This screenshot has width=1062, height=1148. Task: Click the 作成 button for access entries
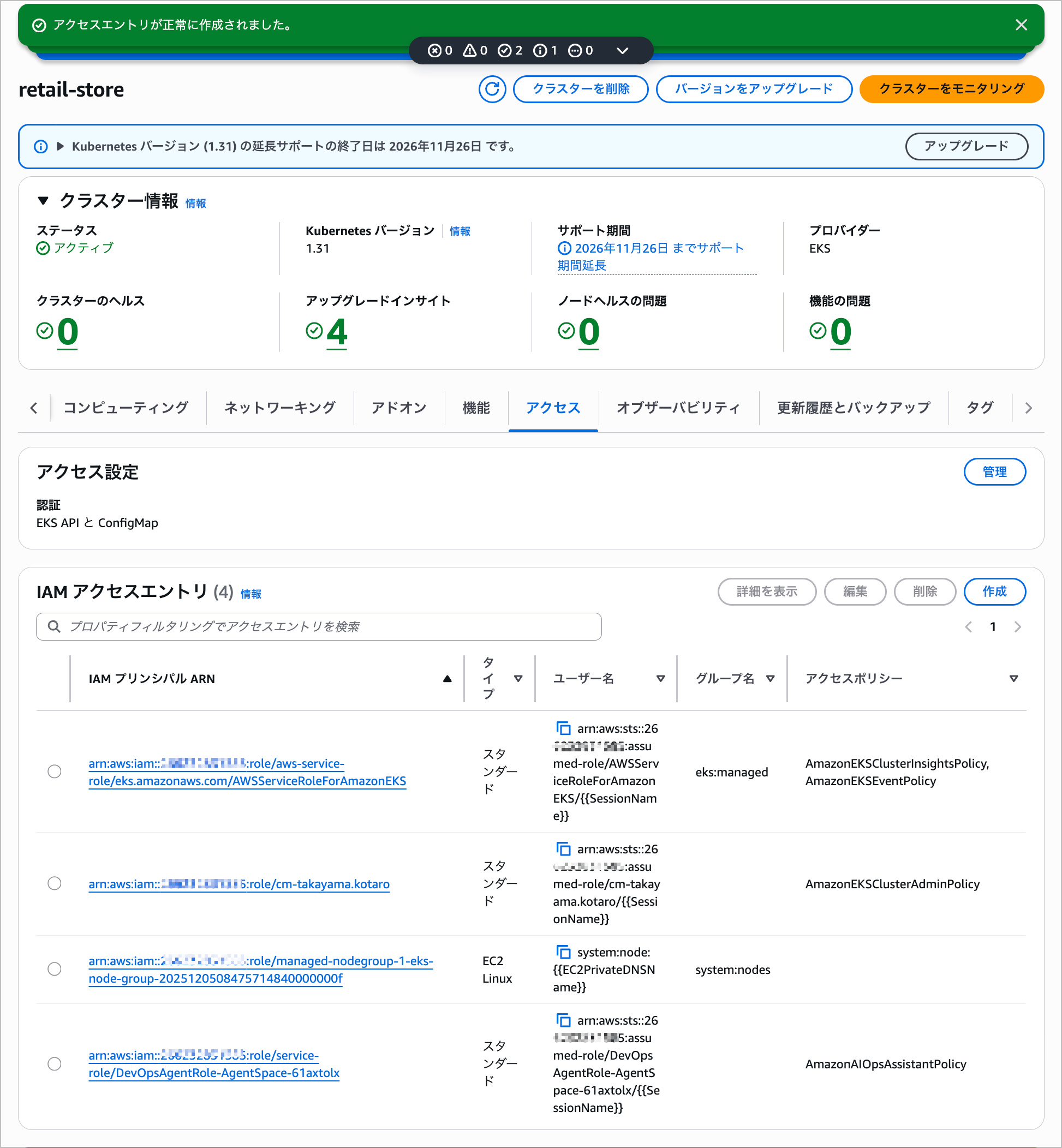(x=994, y=591)
